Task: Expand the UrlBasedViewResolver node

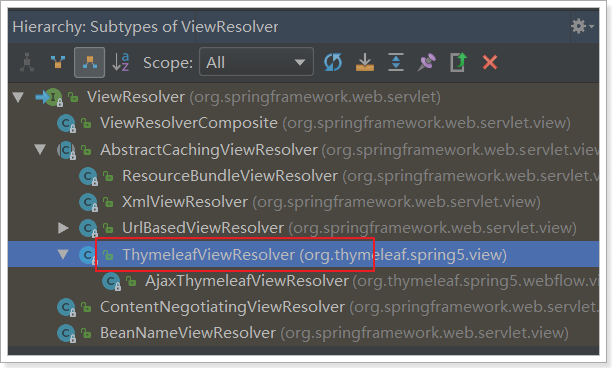Action: [x=63, y=228]
